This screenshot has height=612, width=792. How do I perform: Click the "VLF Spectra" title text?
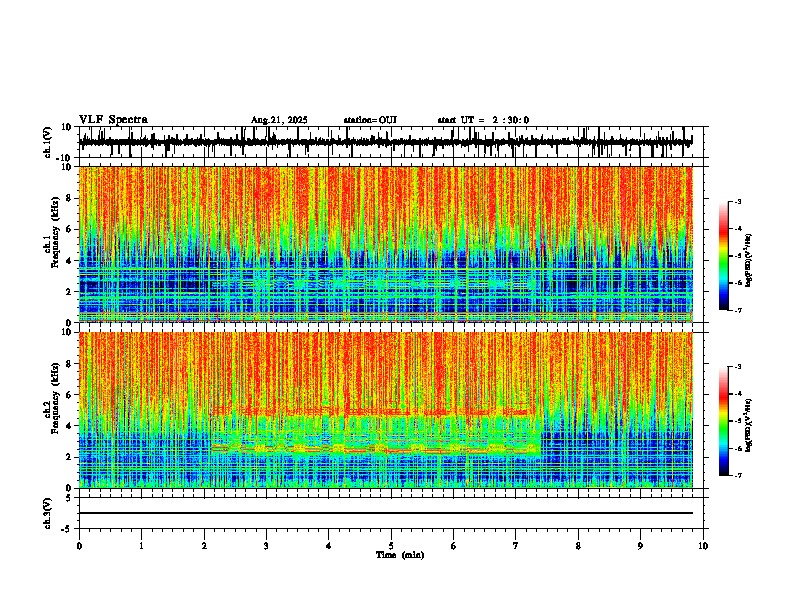[x=113, y=120]
